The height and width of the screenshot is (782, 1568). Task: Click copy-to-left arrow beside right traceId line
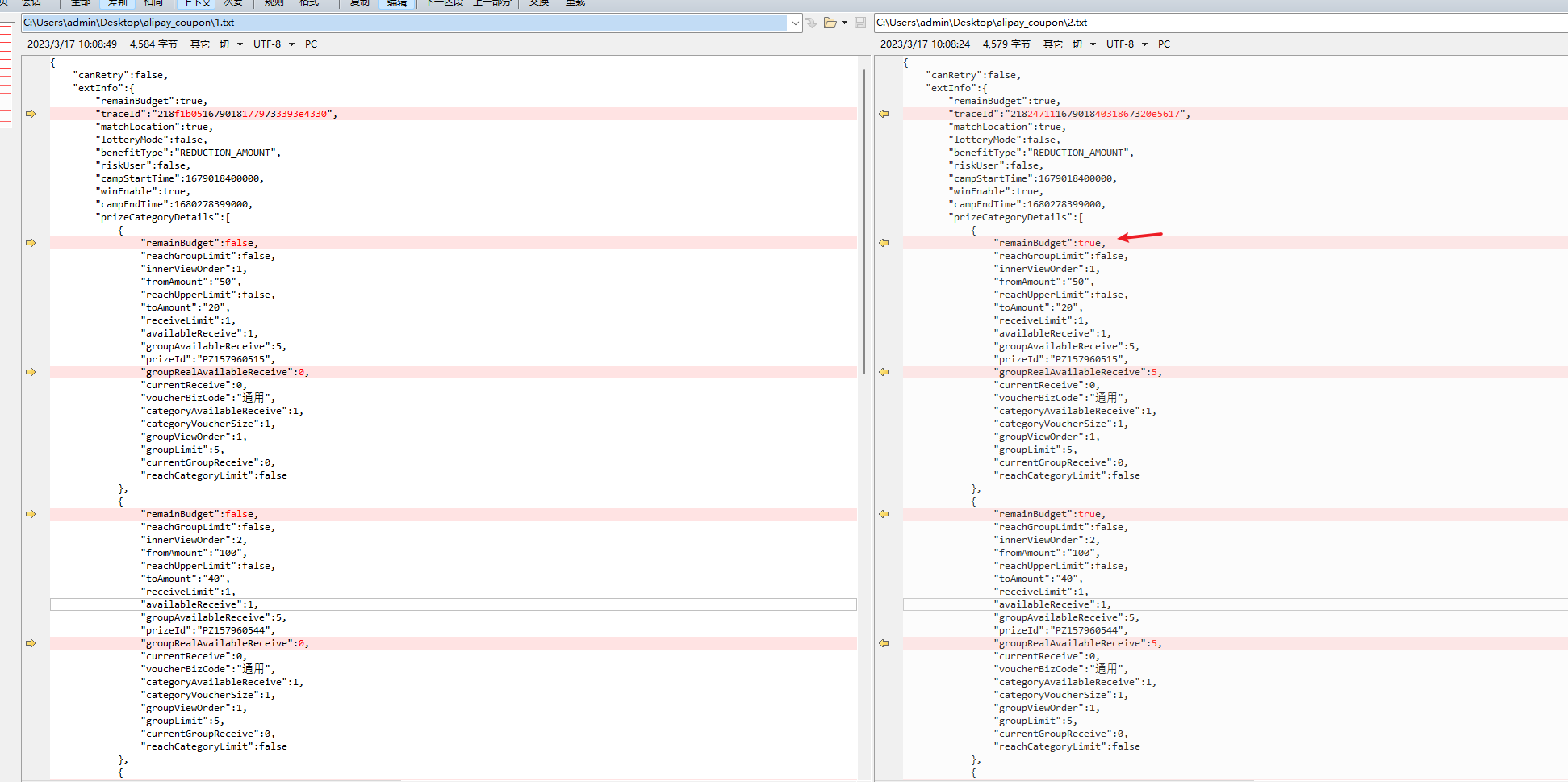pos(884,114)
